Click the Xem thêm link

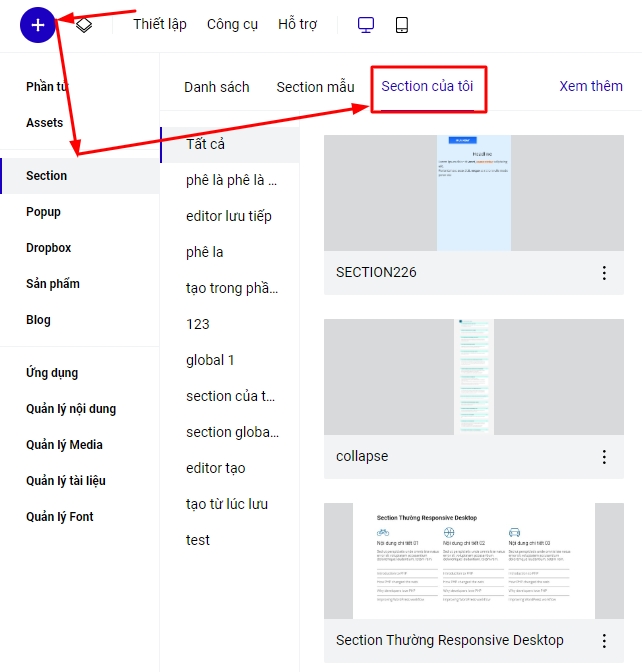click(x=590, y=86)
